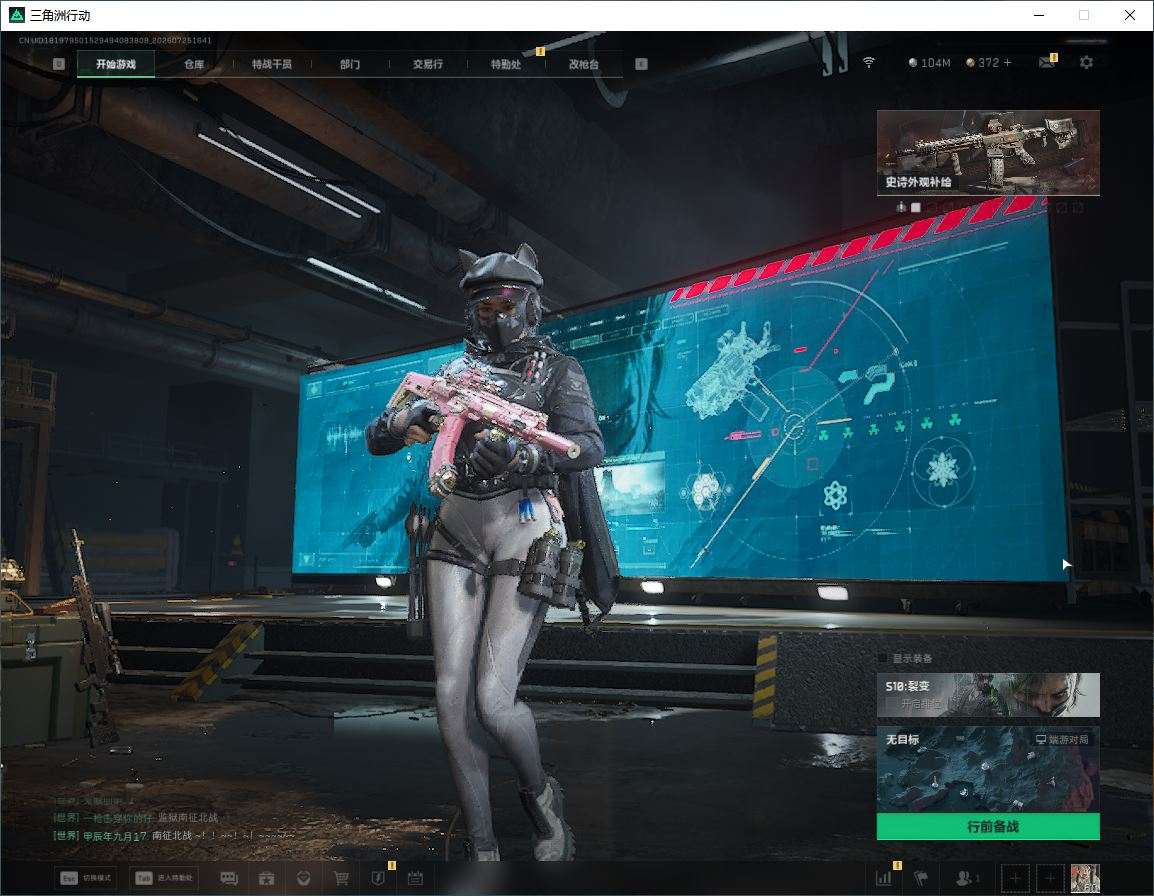Open the calendar events icon
This screenshot has width=1154, height=896.
click(415, 878)
